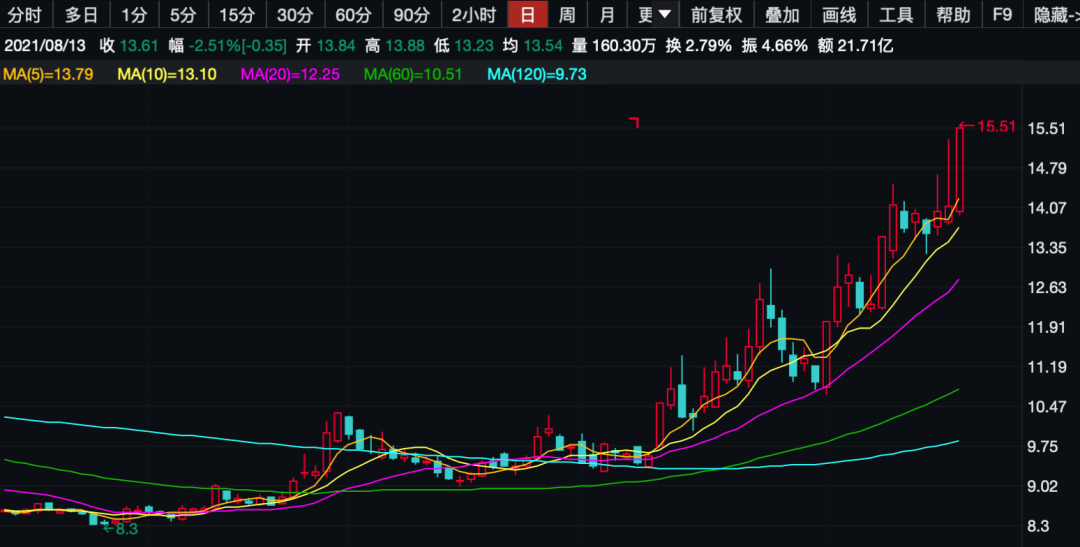The width and height of the screenshot is (1080, 547).
Task: Select the 多日 multi-day tab
Action: pos(81,14)
